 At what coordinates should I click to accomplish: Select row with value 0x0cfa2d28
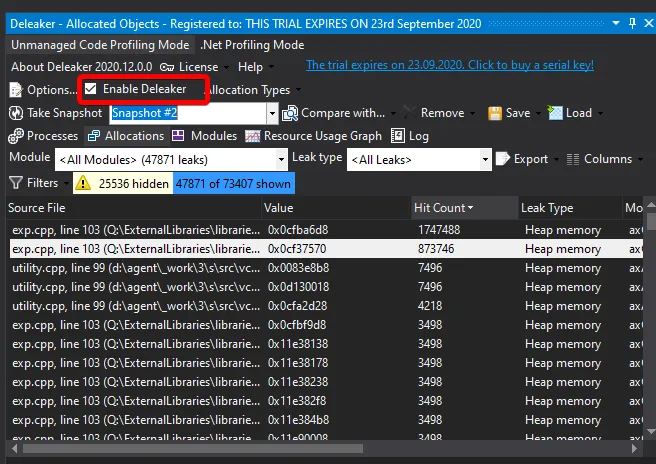(x=326, y=306)
